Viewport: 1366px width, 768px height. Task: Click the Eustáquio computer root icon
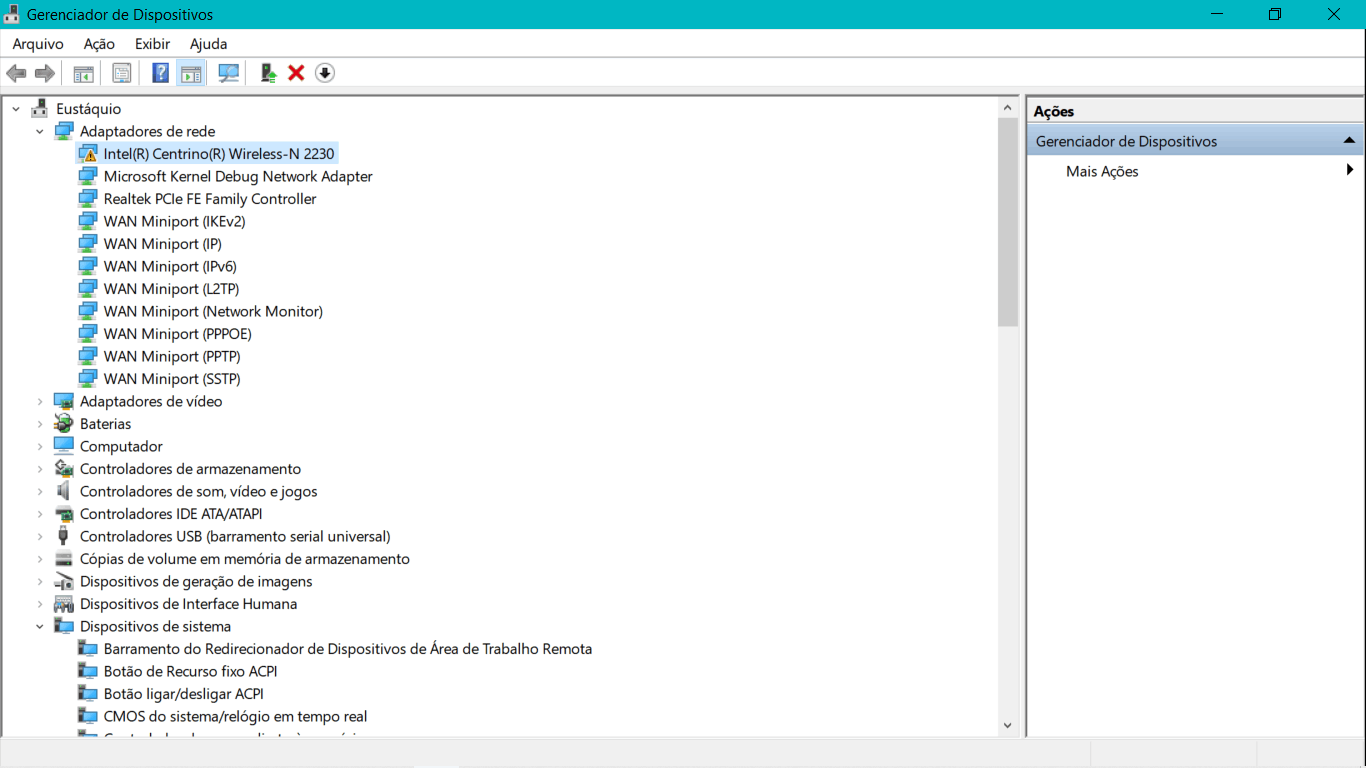point(40,109)
